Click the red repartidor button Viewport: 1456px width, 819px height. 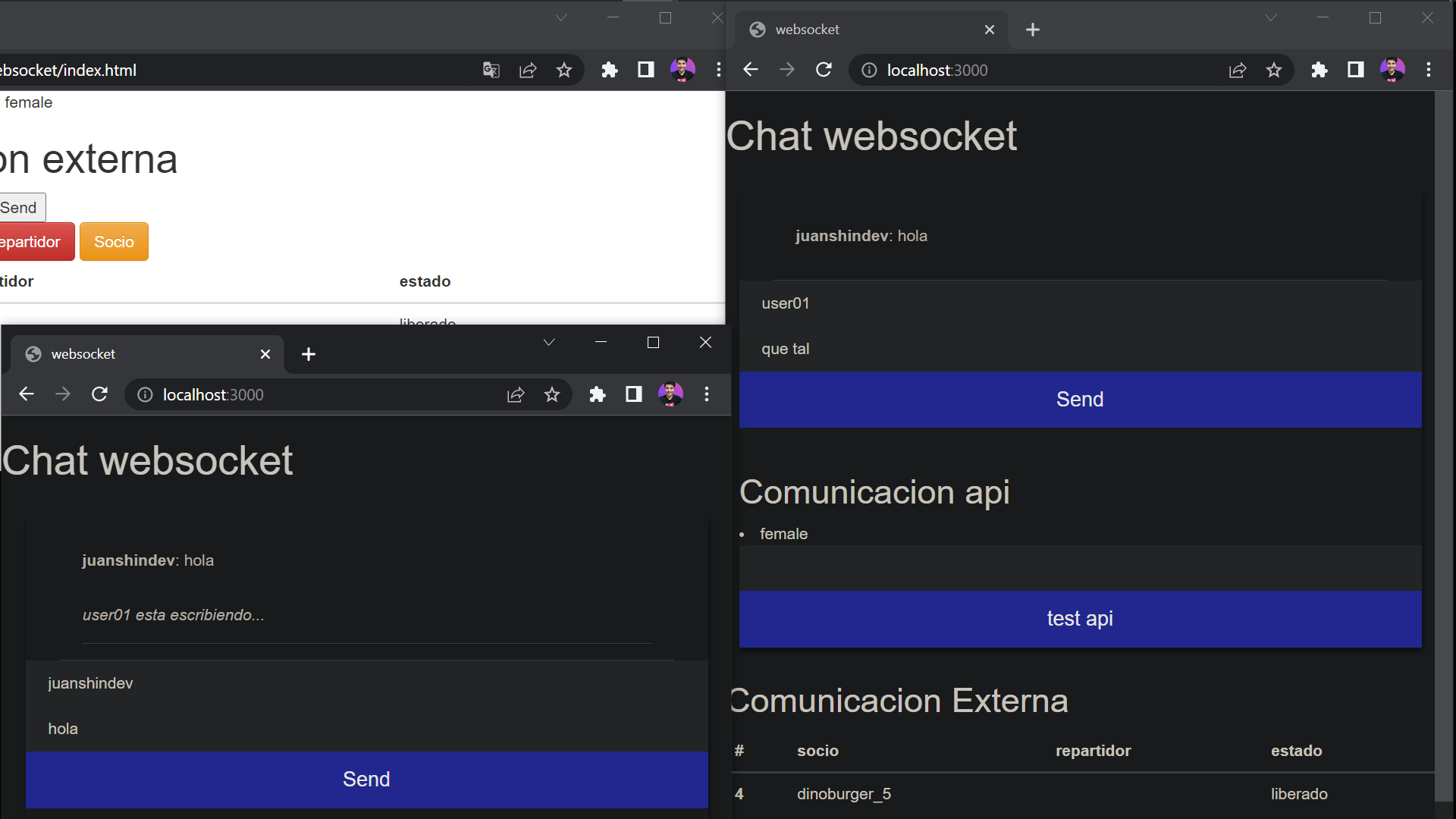point(36,242)
